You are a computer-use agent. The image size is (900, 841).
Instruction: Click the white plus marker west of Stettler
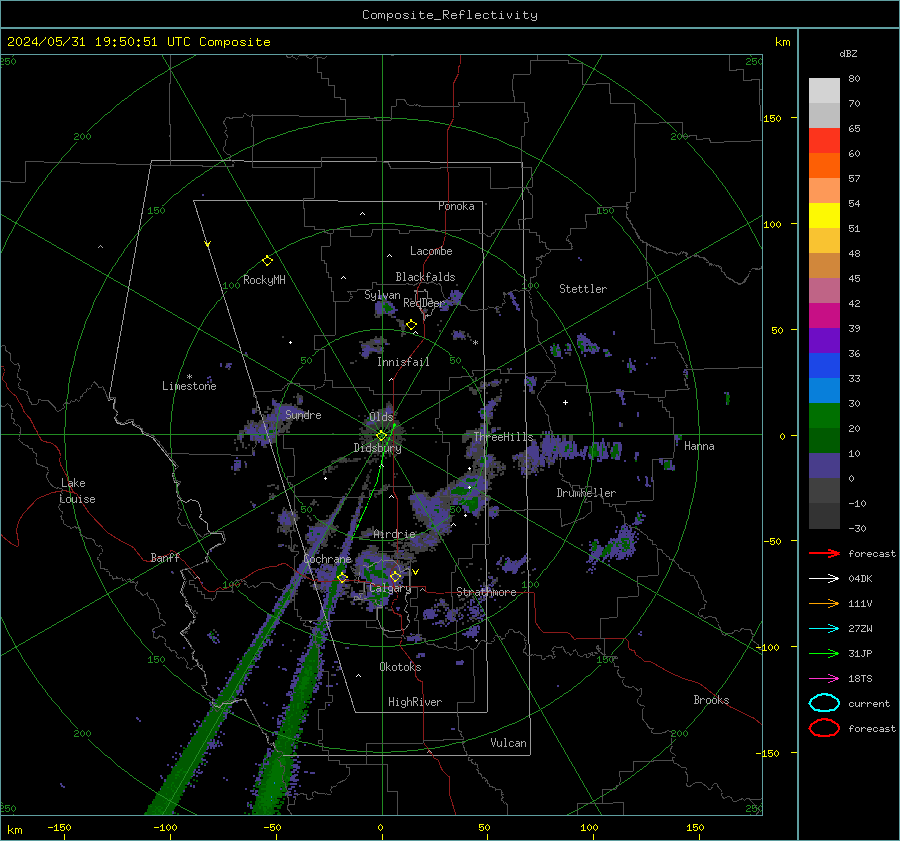click(565, 402)
